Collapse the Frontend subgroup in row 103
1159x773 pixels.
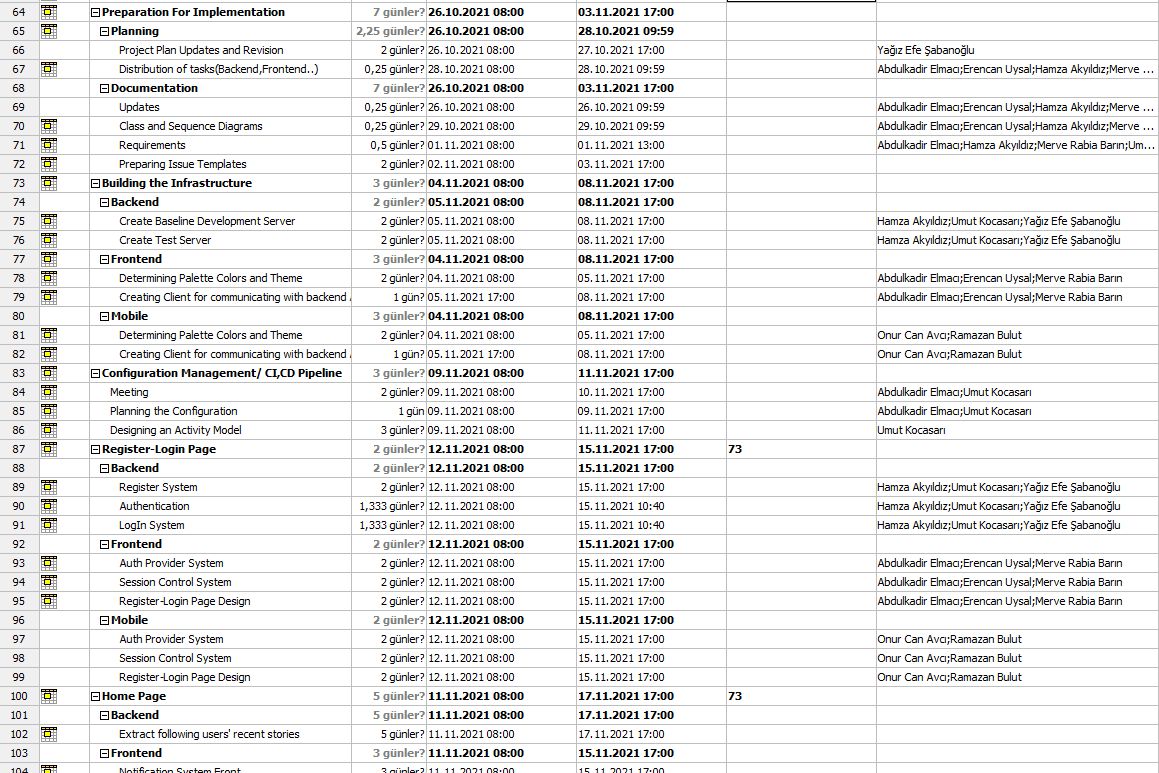pyautogui.click(x=104, y=754)
